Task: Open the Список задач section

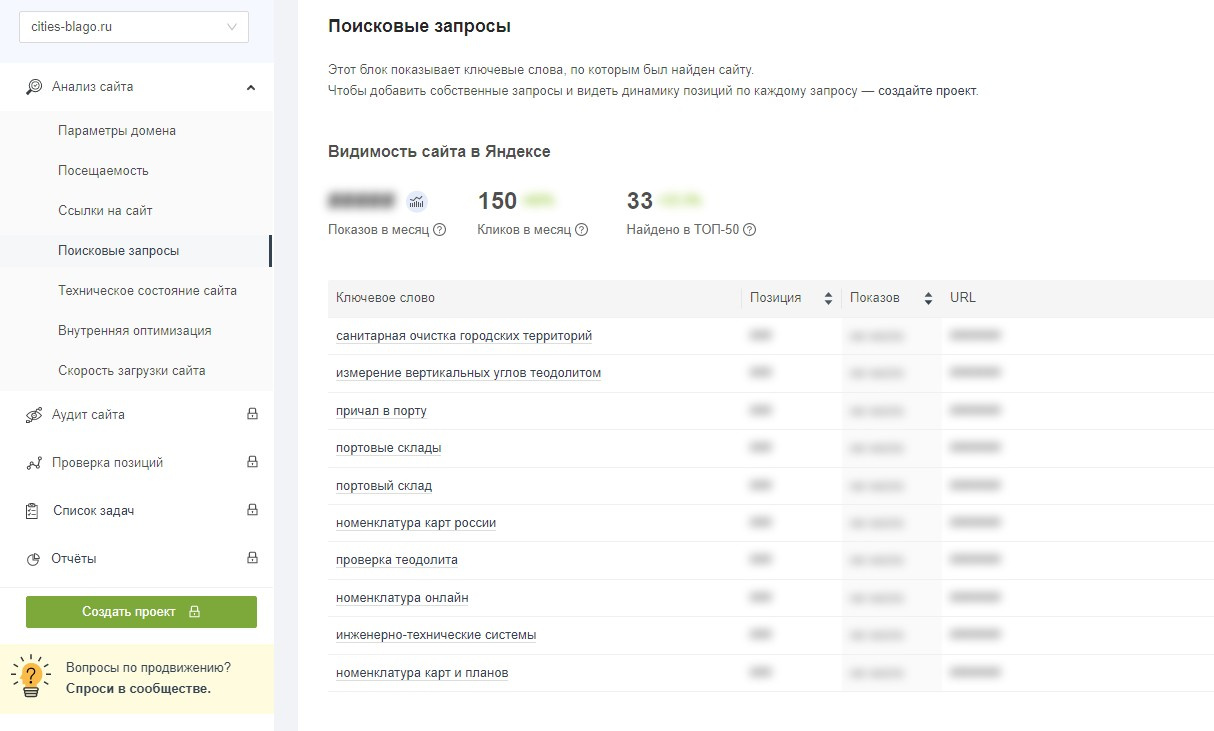Action: tap(94, 511)
